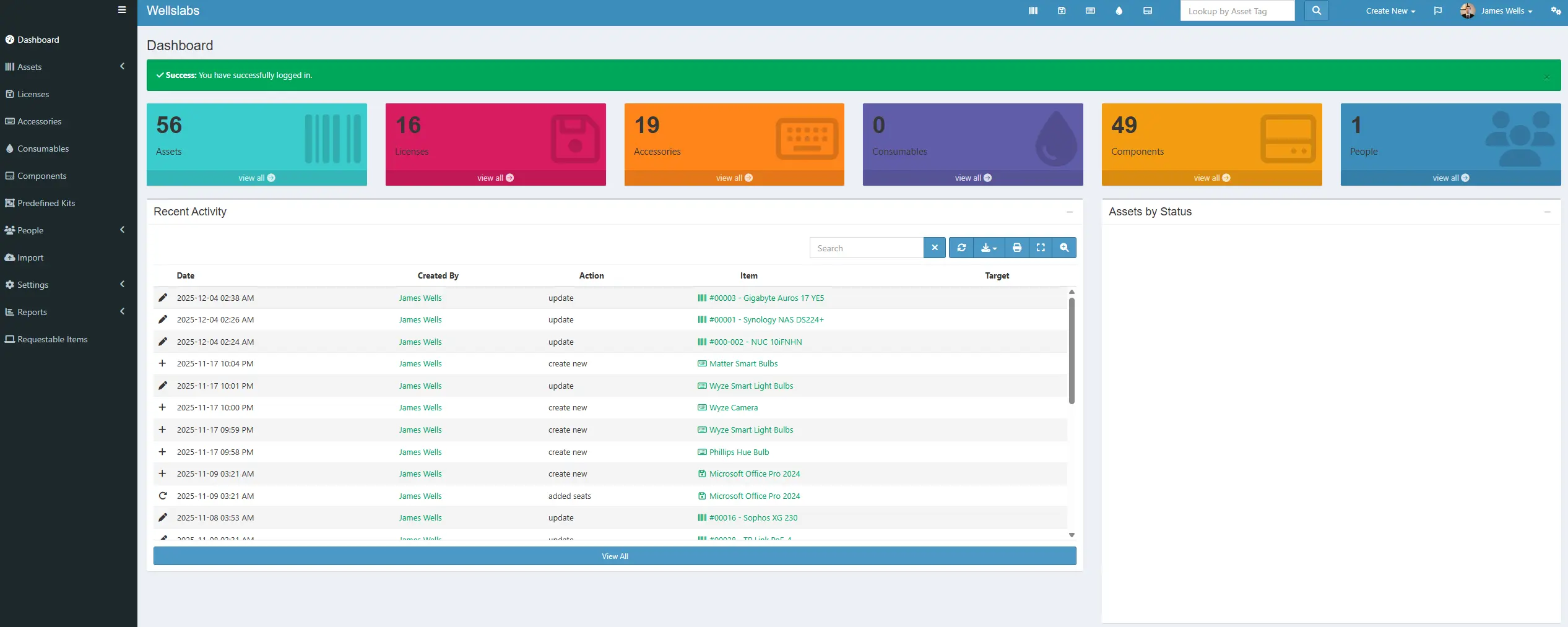Click drive icon on Components card
Image resolution: width=1568 pixels, height=627 pixels.
1288,139
